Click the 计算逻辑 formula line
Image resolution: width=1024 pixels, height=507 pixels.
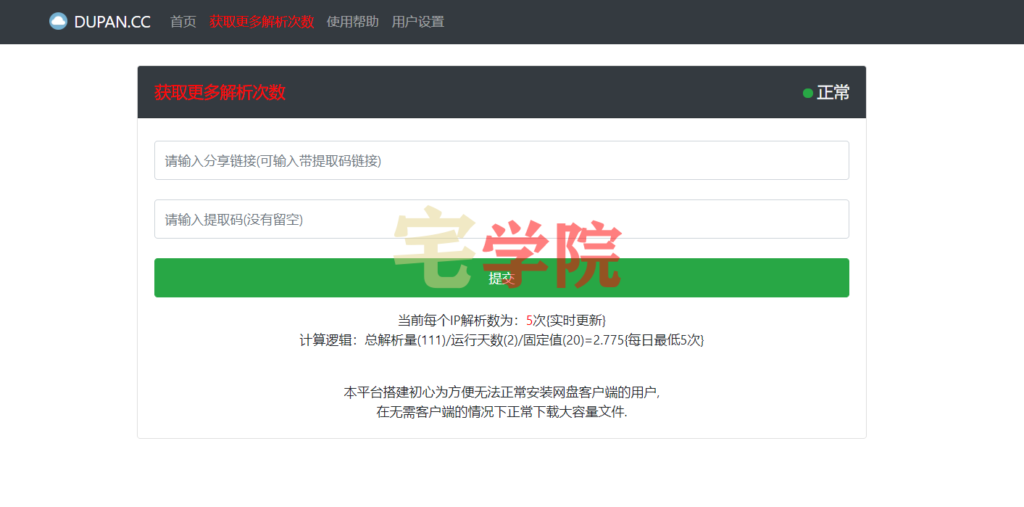[x=501, y=340]
